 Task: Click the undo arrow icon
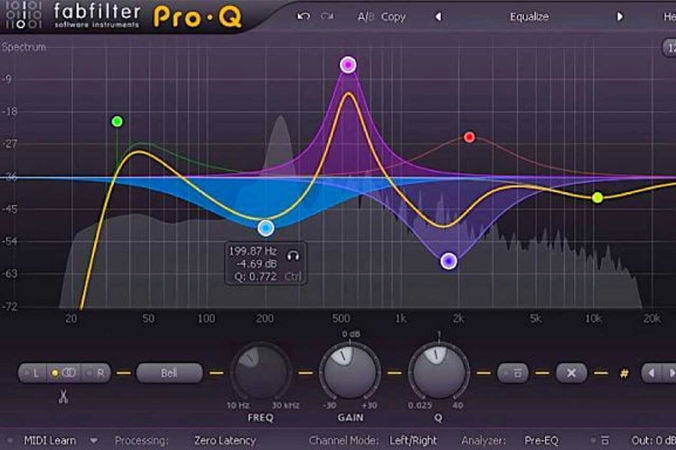point(304,16)
